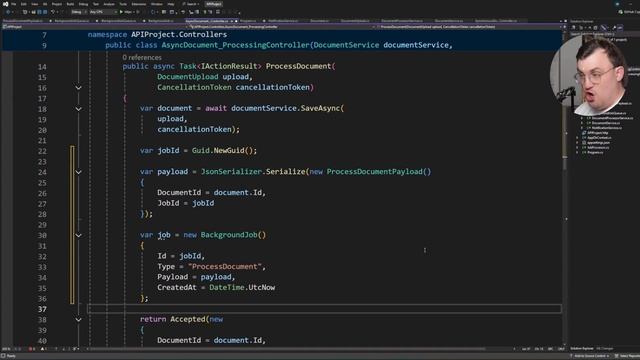
Task: Open DocumentService.cs in Solution Explorer
Action: [x=606, y=123]
